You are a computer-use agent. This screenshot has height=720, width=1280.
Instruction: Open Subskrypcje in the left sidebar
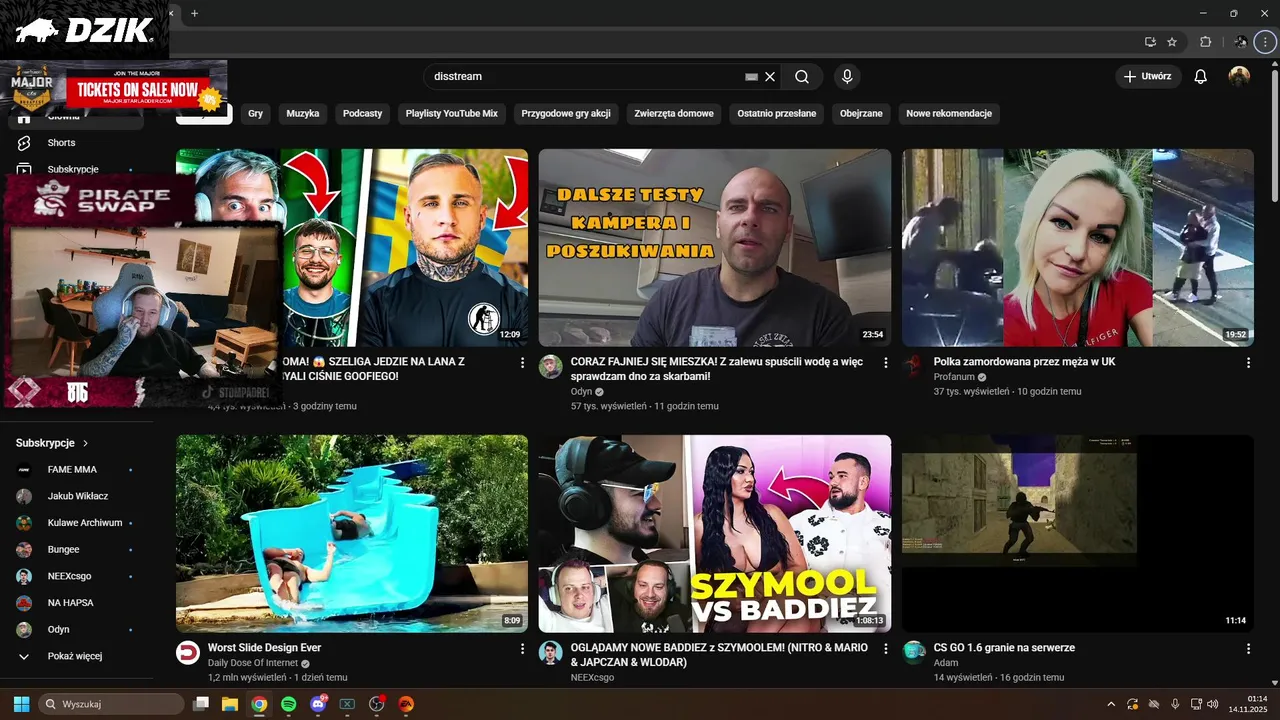[x=75, y=169]
